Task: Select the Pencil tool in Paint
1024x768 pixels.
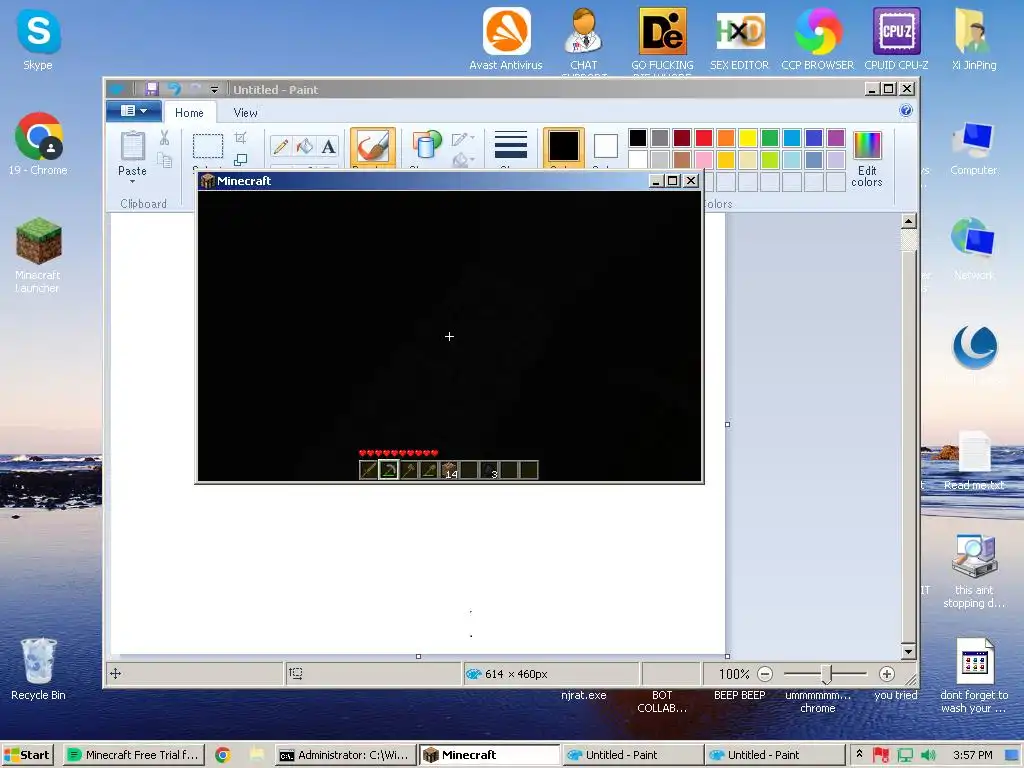Action: click(x=281, y=146)
